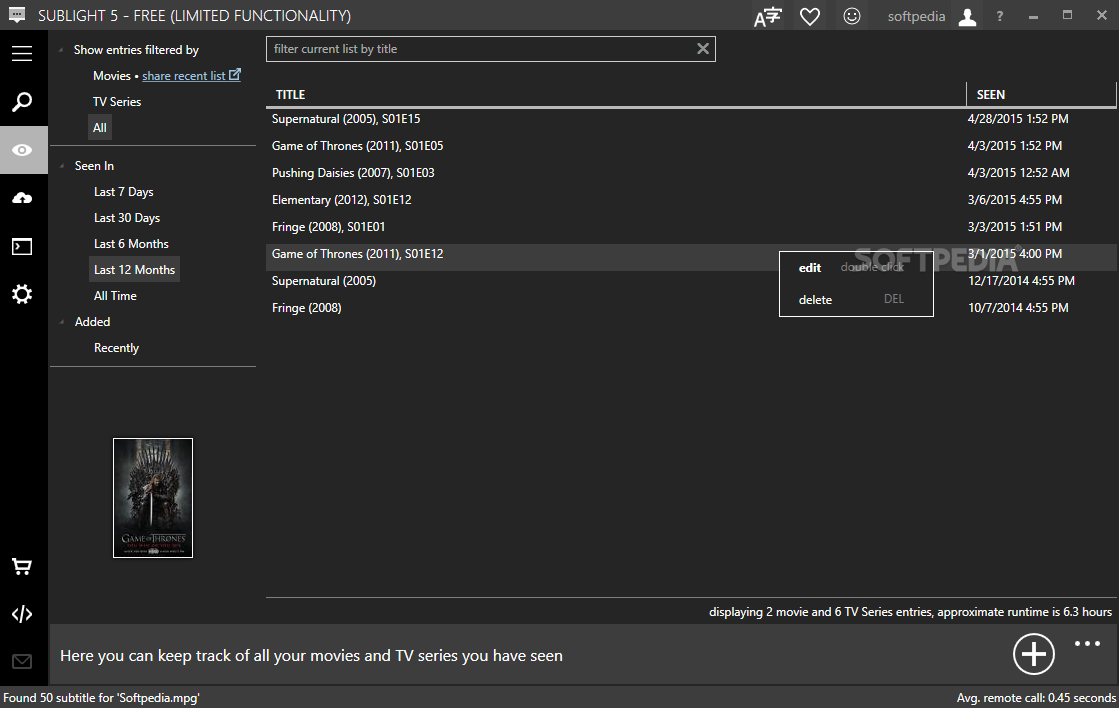Open the shopping cart icon
This screenshot has width=1119, height=708.
click(22, 567)
